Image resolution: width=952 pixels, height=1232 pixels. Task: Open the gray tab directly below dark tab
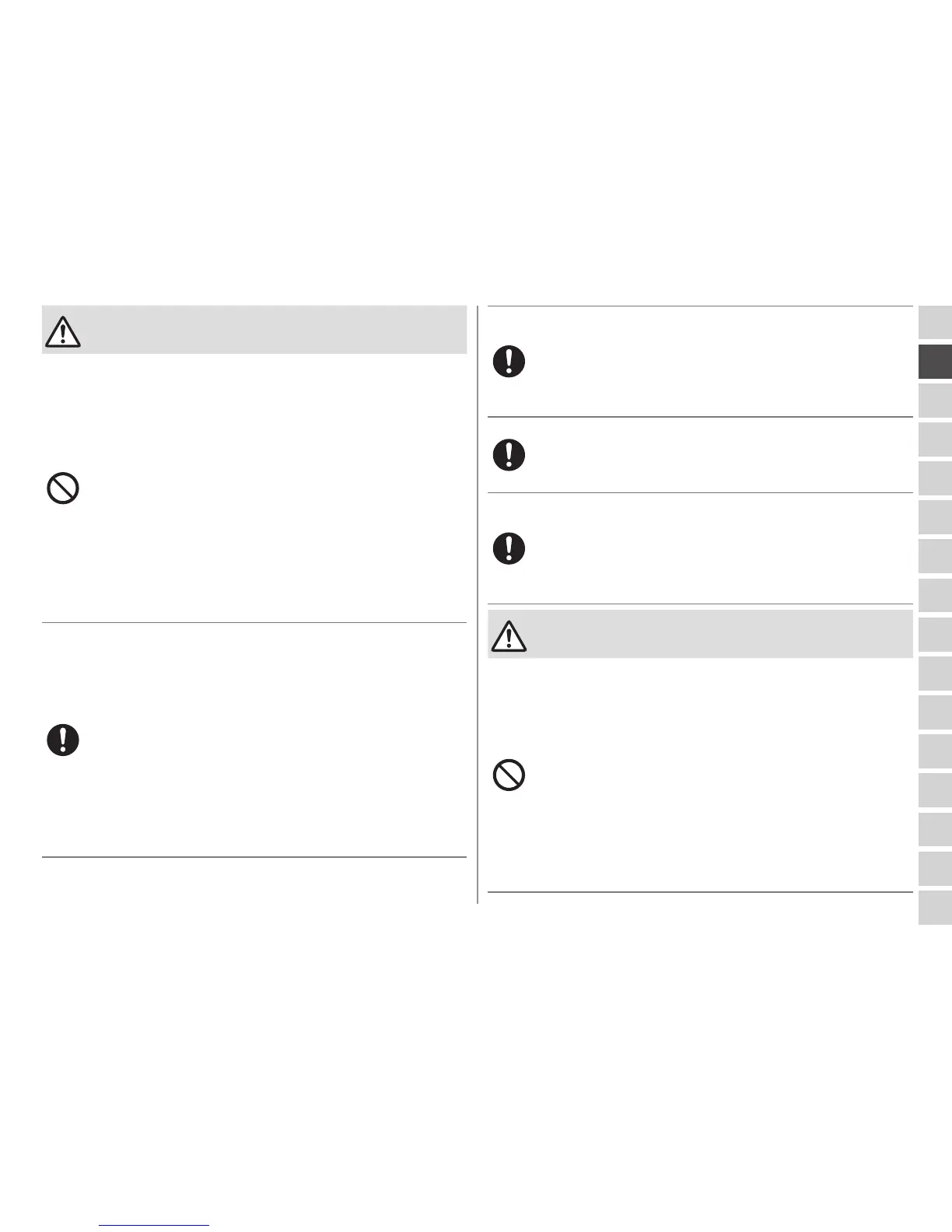(935, 401)
